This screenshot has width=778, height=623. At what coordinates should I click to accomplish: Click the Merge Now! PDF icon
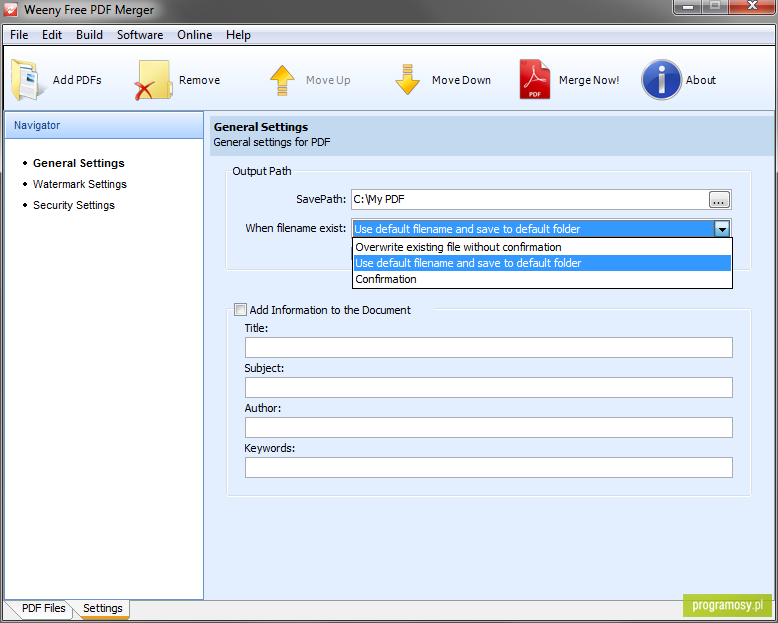(535, 79)
